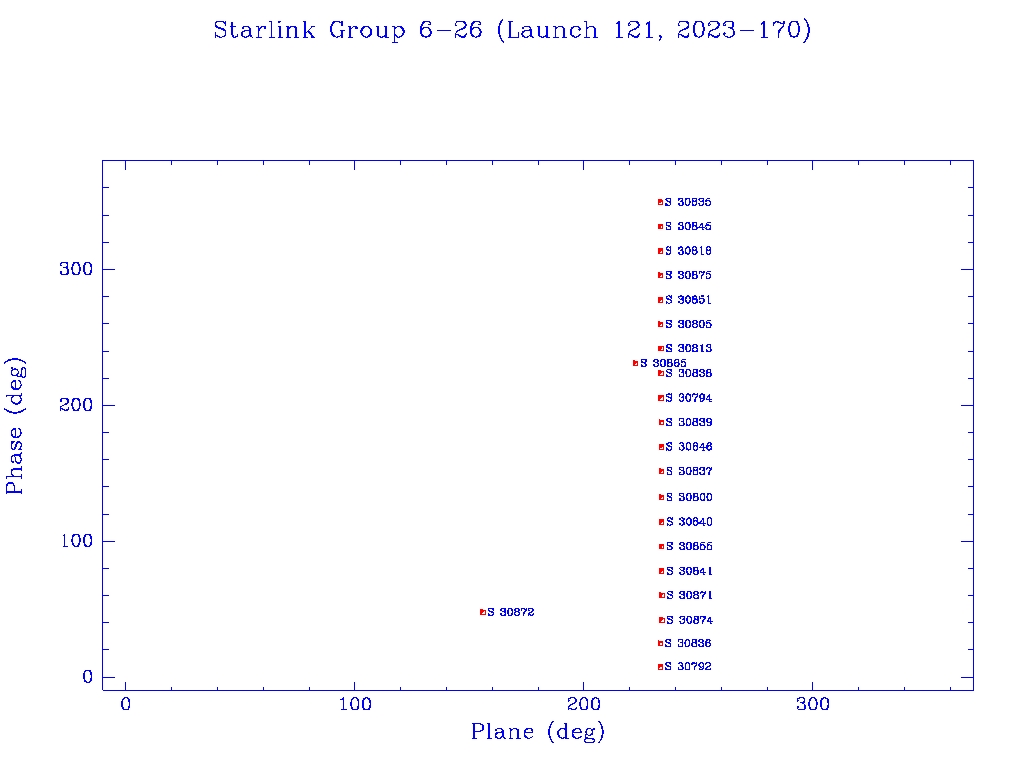Screen dimensions: 1024x768
Task: Click the 300 tick label on Plane axis
Action: pos(812,705)
